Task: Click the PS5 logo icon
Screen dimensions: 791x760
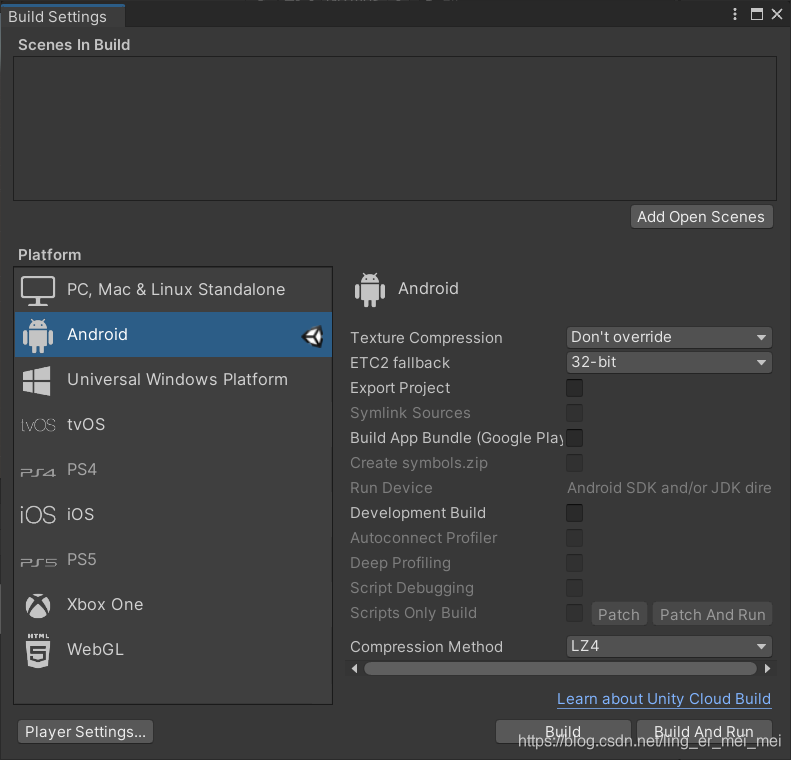Action: pos(38,562)
